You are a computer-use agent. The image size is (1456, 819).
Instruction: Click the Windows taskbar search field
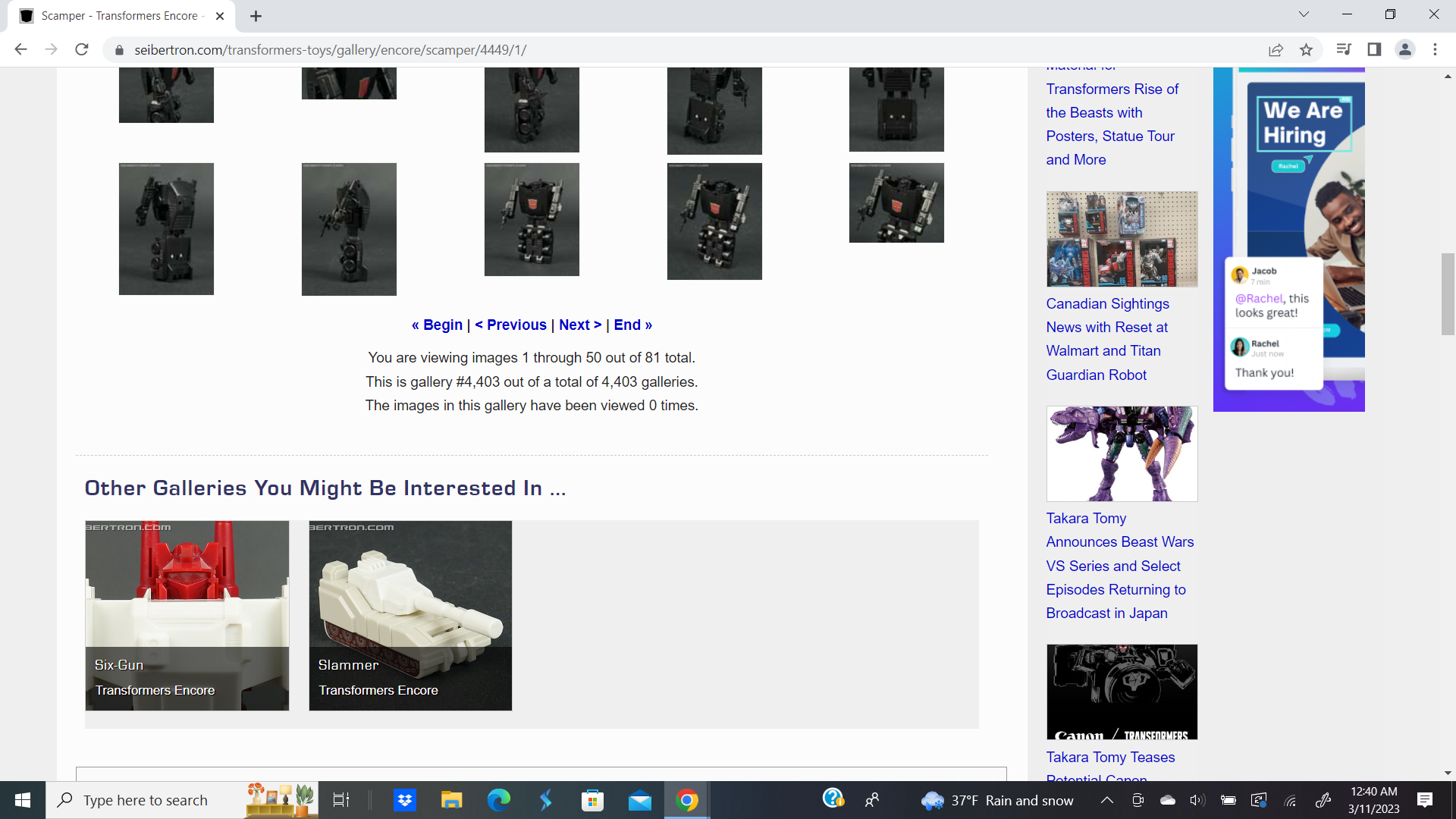pyautogui.click(x=146, y=800)
